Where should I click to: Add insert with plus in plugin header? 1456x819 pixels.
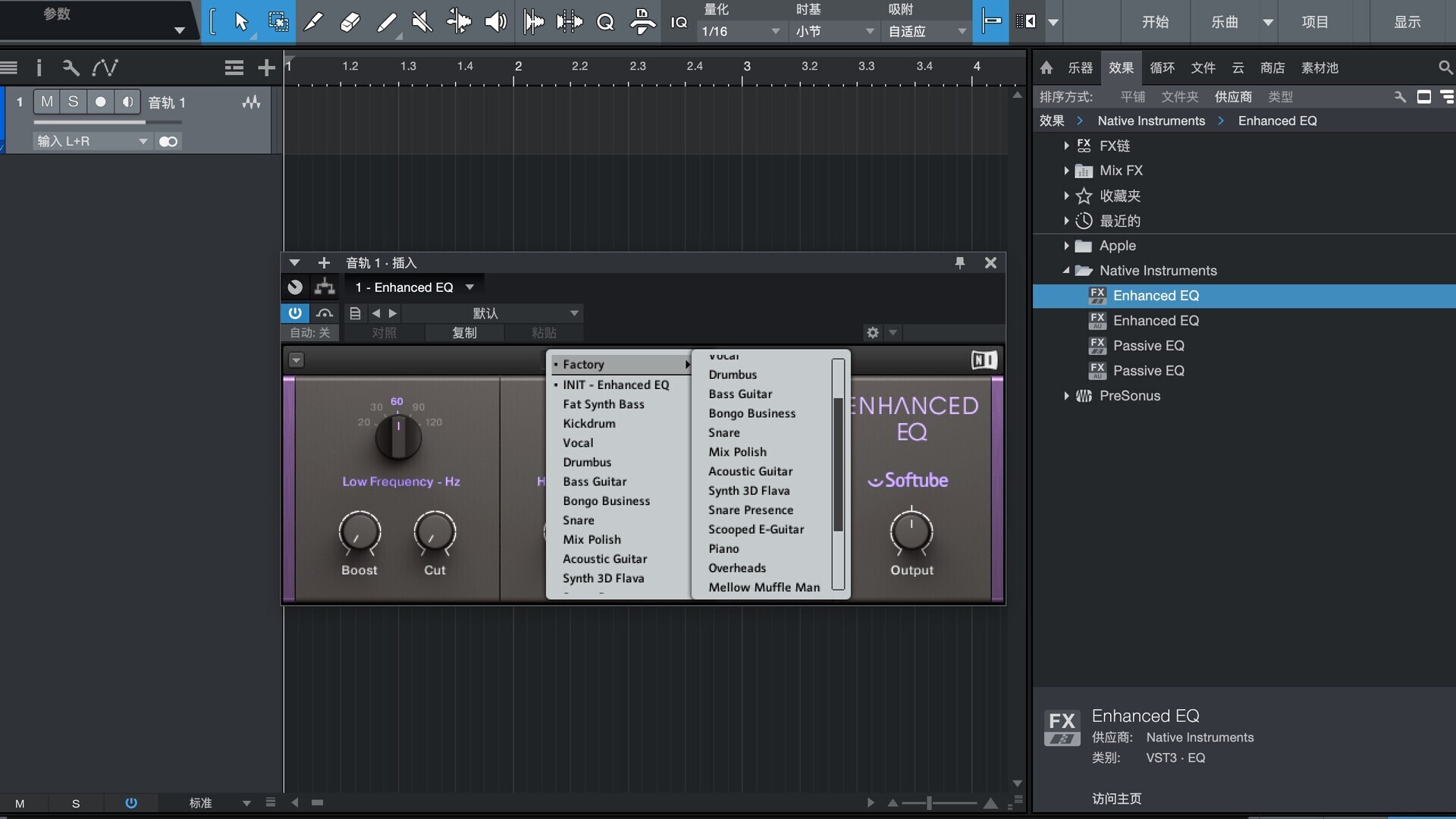324,262
